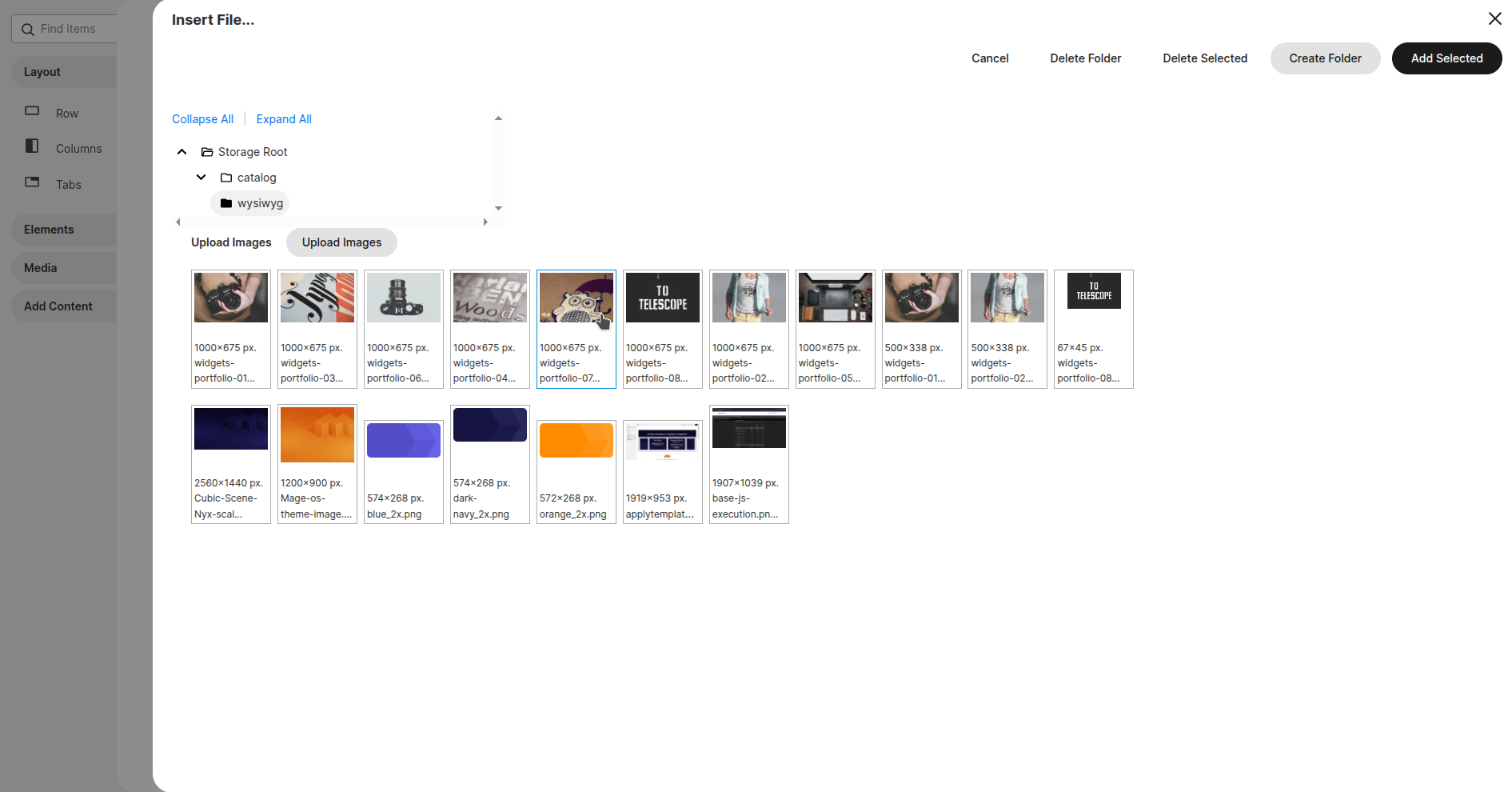Image resolution: width=1512 pixels, height=792 pixels.
Task: Toggle selection of the widgets-portfolio-07 image
Action: pos(576,297)
